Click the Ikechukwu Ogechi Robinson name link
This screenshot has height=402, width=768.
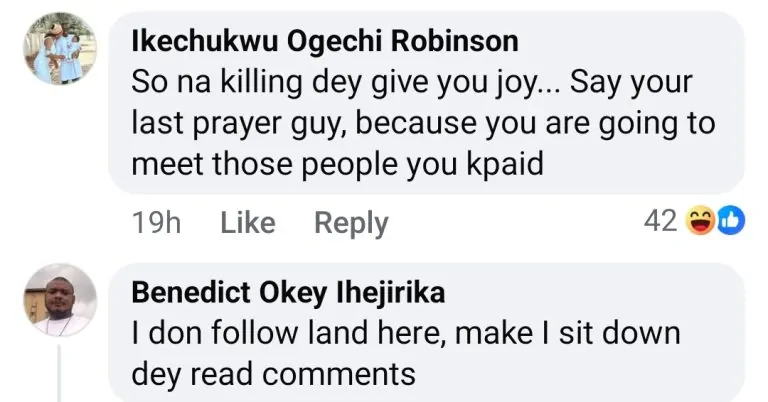[x=325, y=42]
